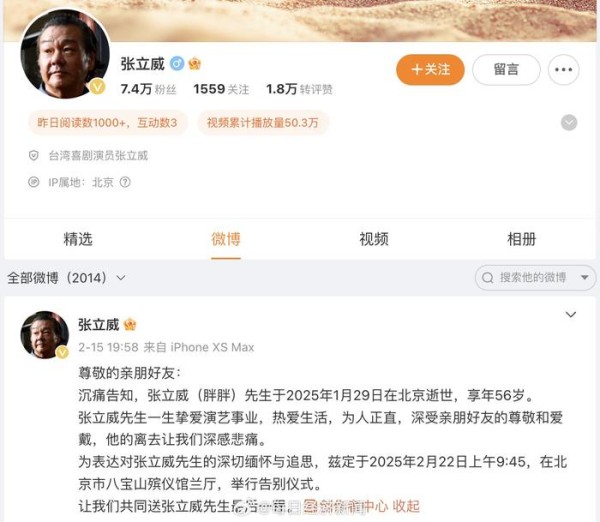Image resolution: width=600 pixels, height=522 pixels.
Task: Open the 全部微博 (2014) filter dropdown
Action: pos(66,277)
